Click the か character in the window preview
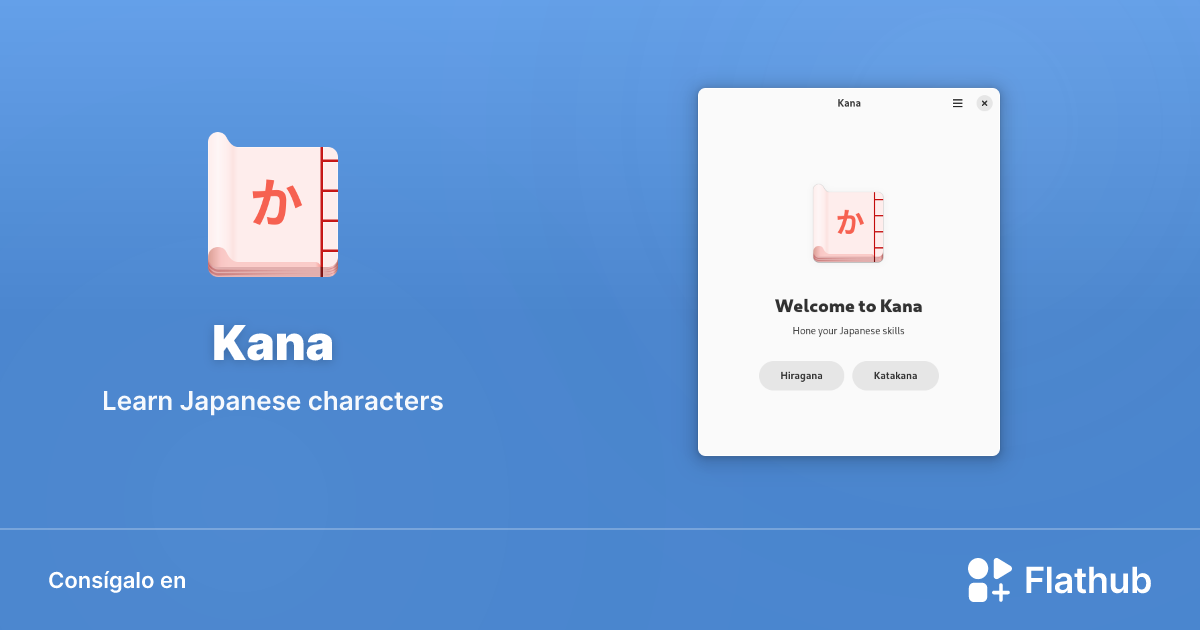 [x=851, y=224]
